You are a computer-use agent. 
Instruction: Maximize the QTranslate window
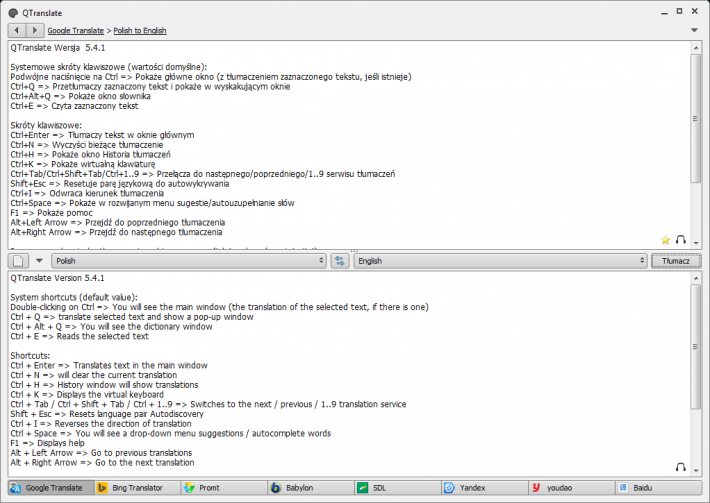click(679, 11)
